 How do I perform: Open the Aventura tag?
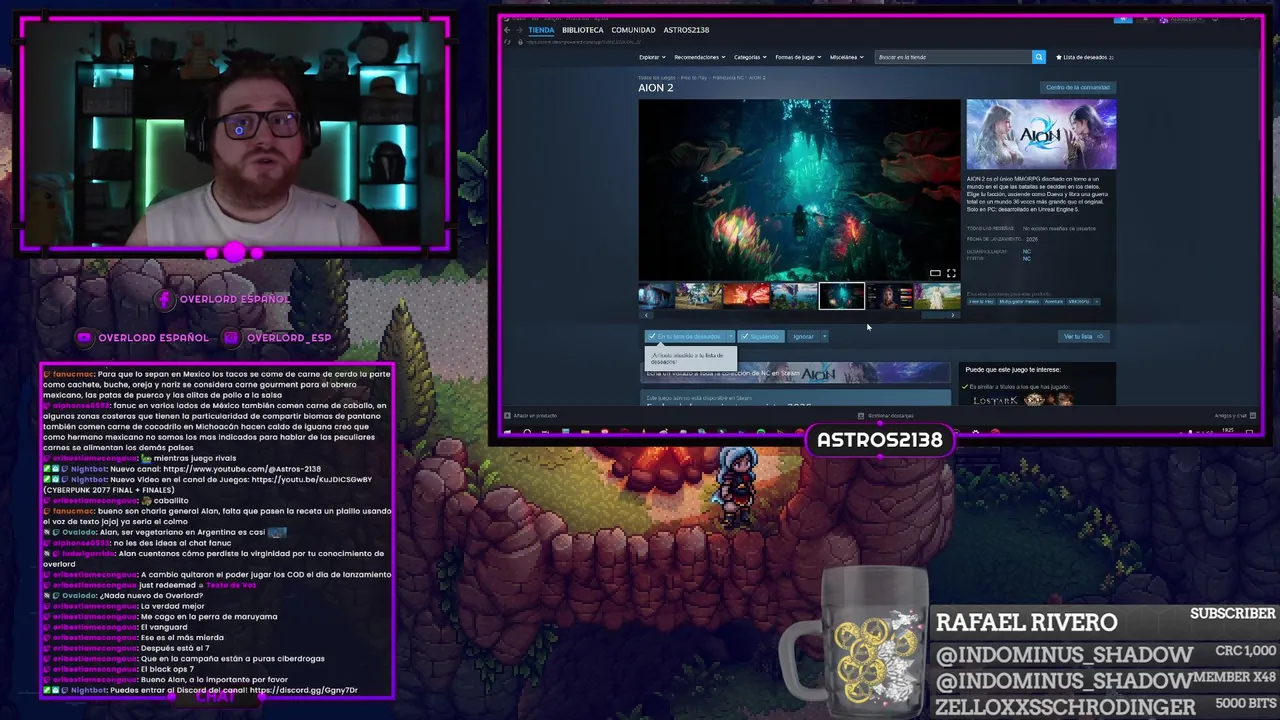coord(1054,301)
